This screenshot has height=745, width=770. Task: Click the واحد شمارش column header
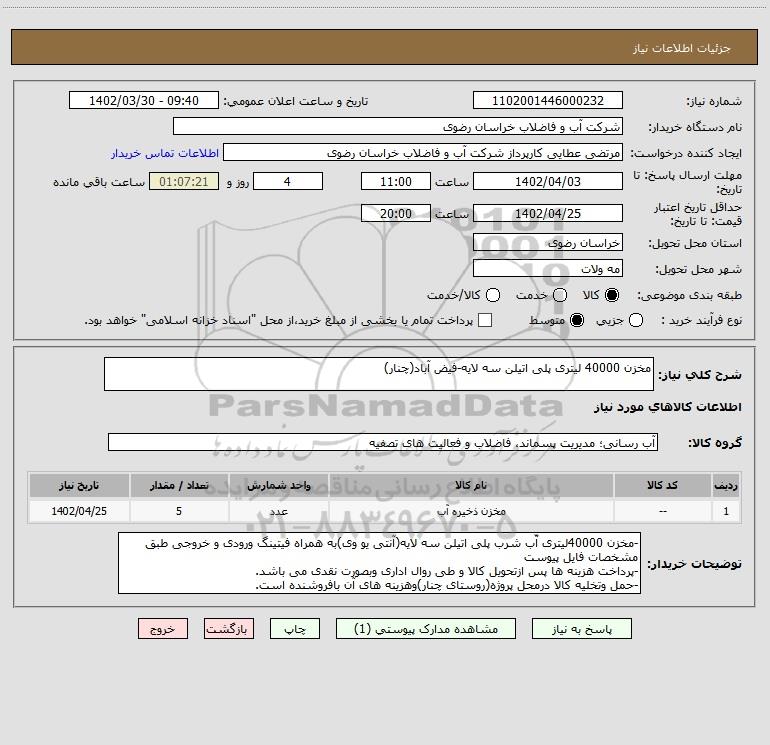click(x=278, y=485)
